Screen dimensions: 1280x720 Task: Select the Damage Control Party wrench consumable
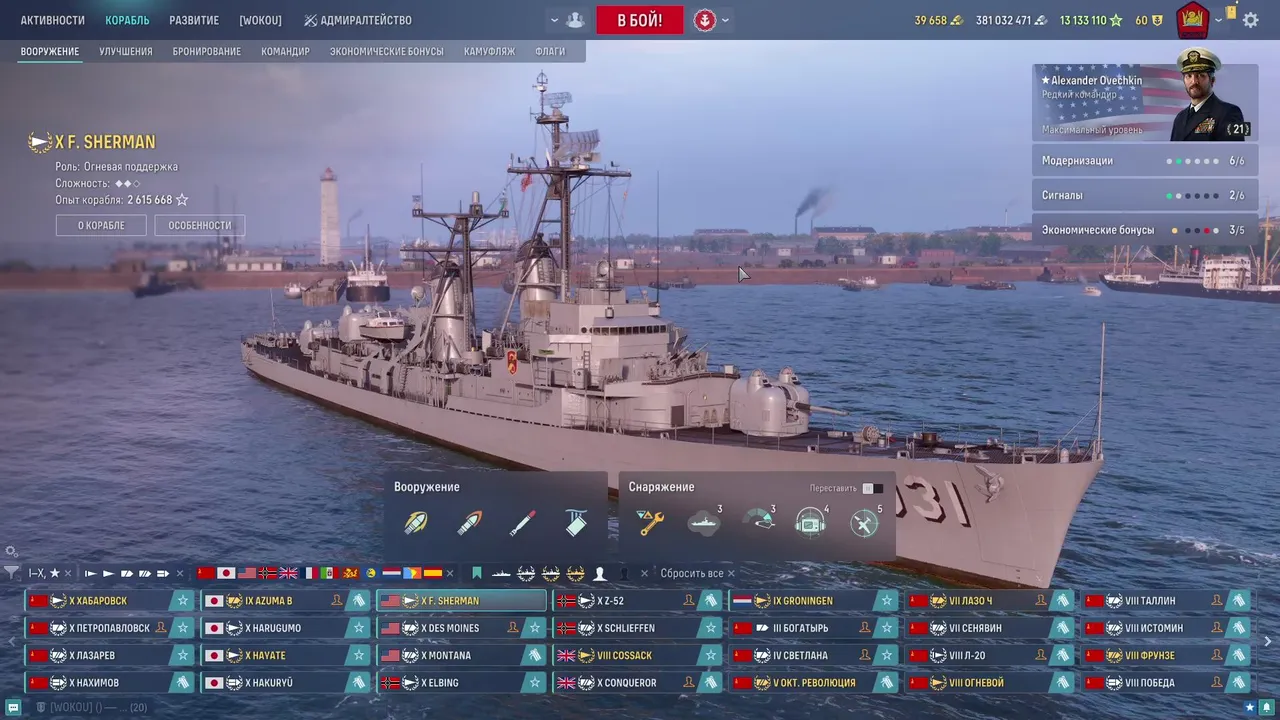[x=651, y=523]
